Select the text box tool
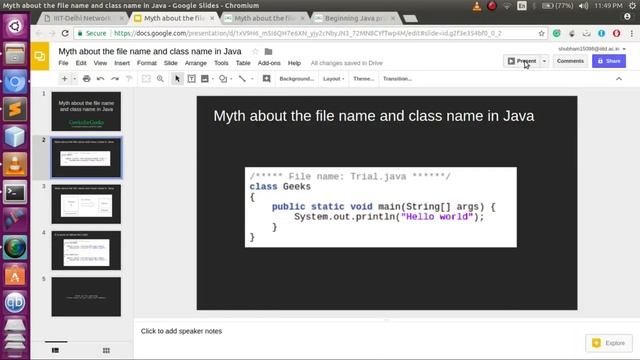The height and width of the screenshot is (360, 640). tap(191, 79)
